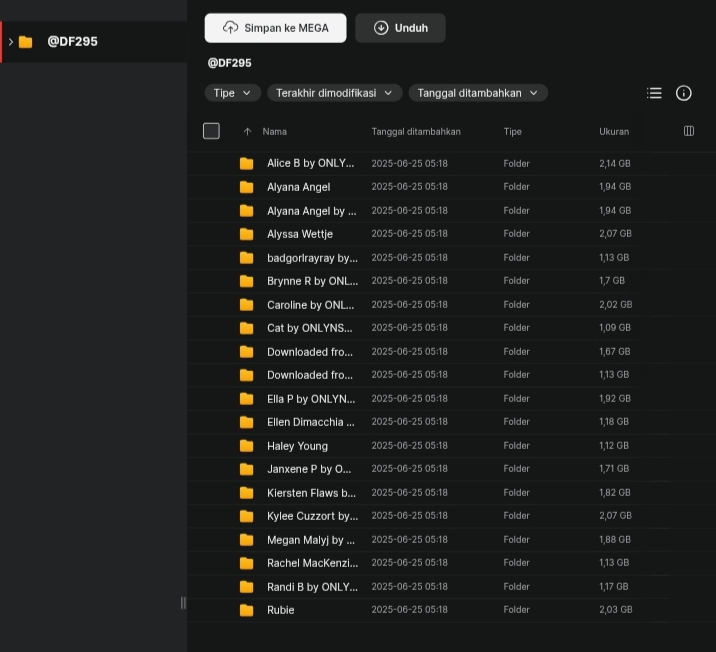716x652 pixels.
Task: Click folder icon of Janxene P row
Action: pyautogui.click(x=247, y=469)
